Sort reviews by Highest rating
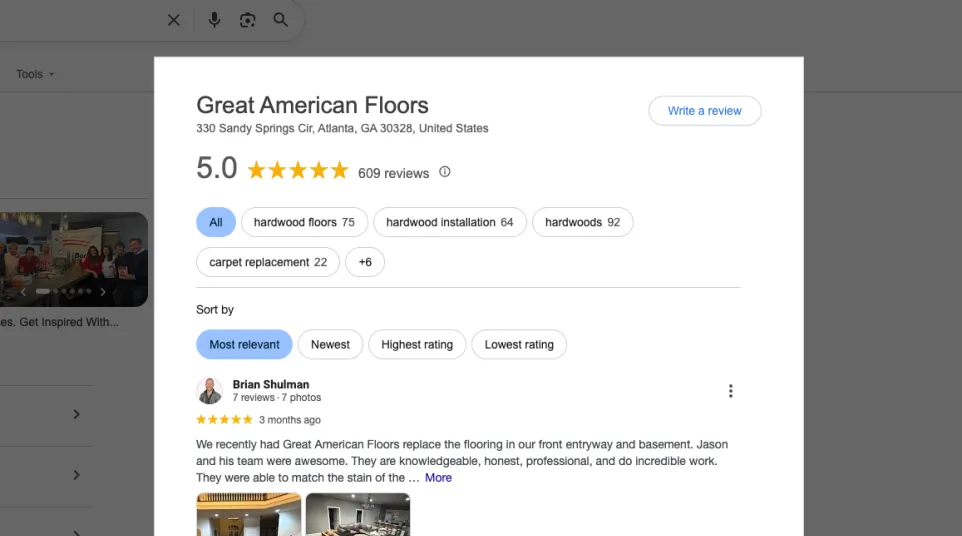Screen dimensions: 962x536 click(417, 345)
